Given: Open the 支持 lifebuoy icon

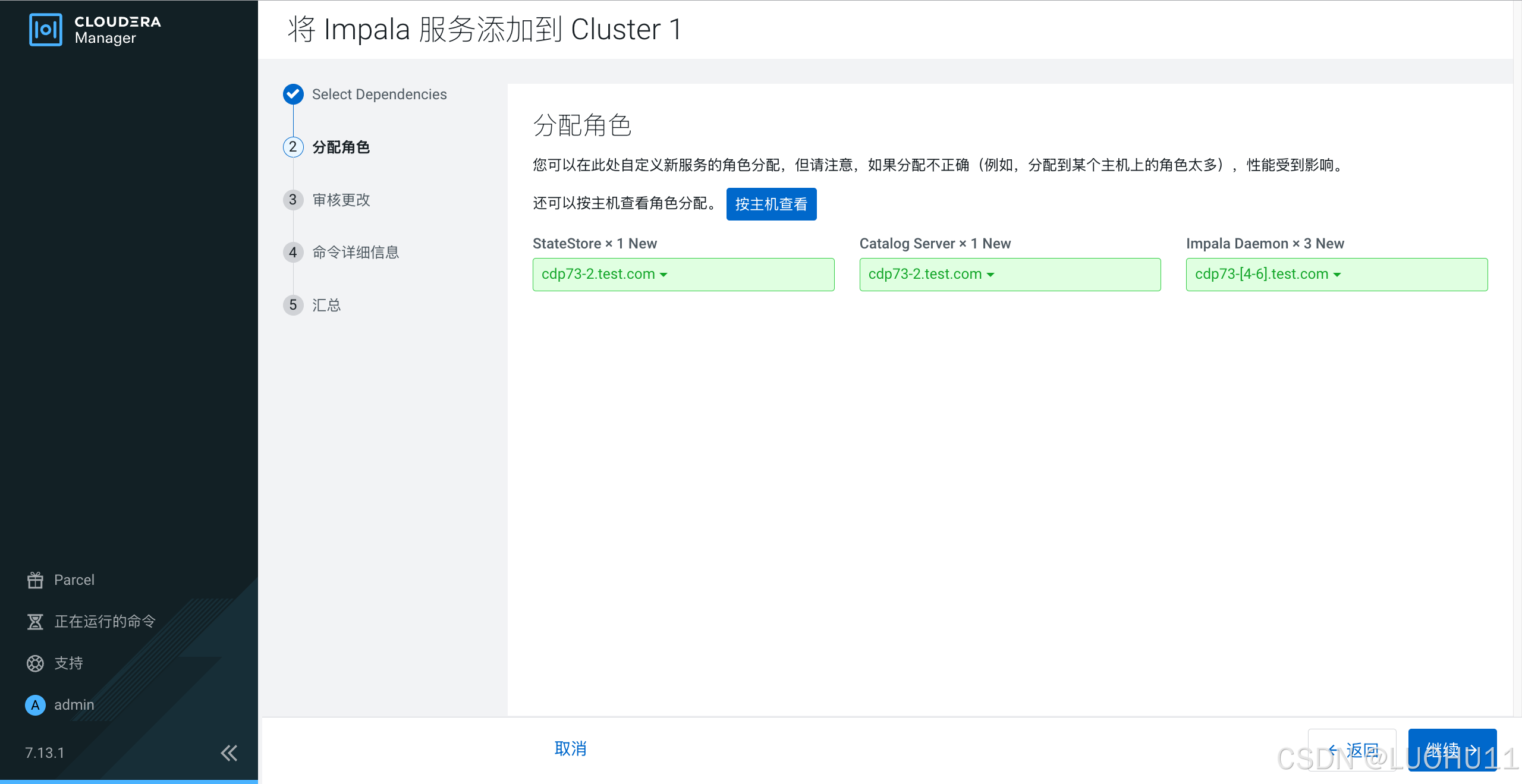Looking at the screenshot, I should 35,663.
